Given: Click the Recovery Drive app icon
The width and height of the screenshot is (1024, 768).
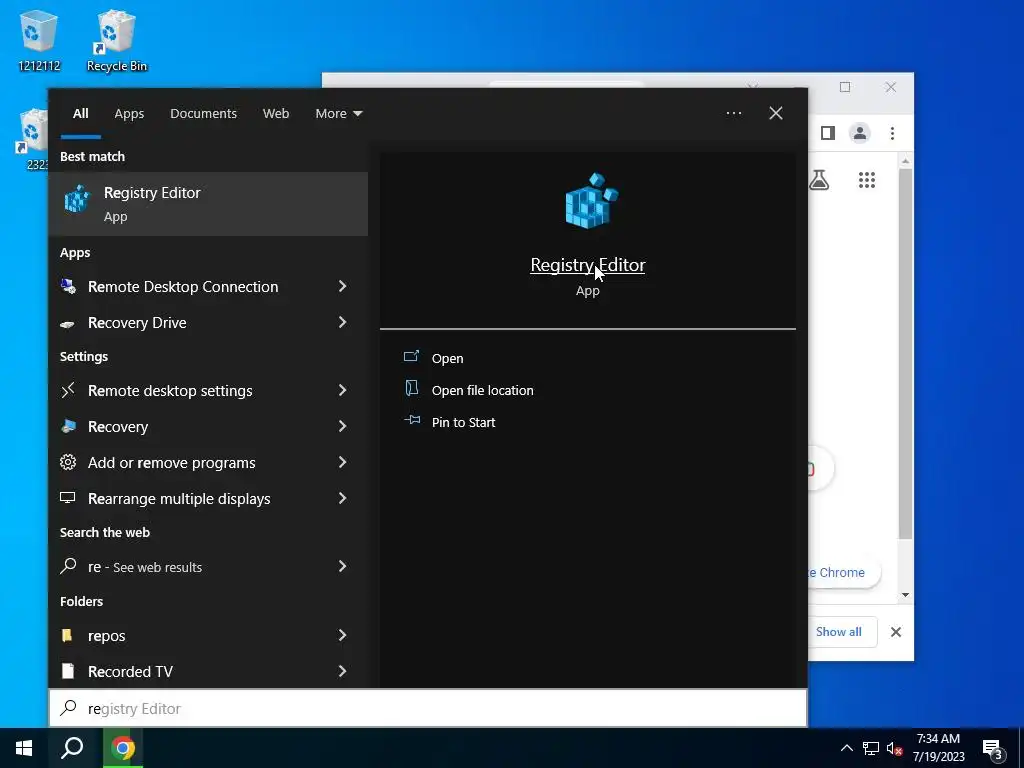Looking at the screenshot, I should click(67, 323).
